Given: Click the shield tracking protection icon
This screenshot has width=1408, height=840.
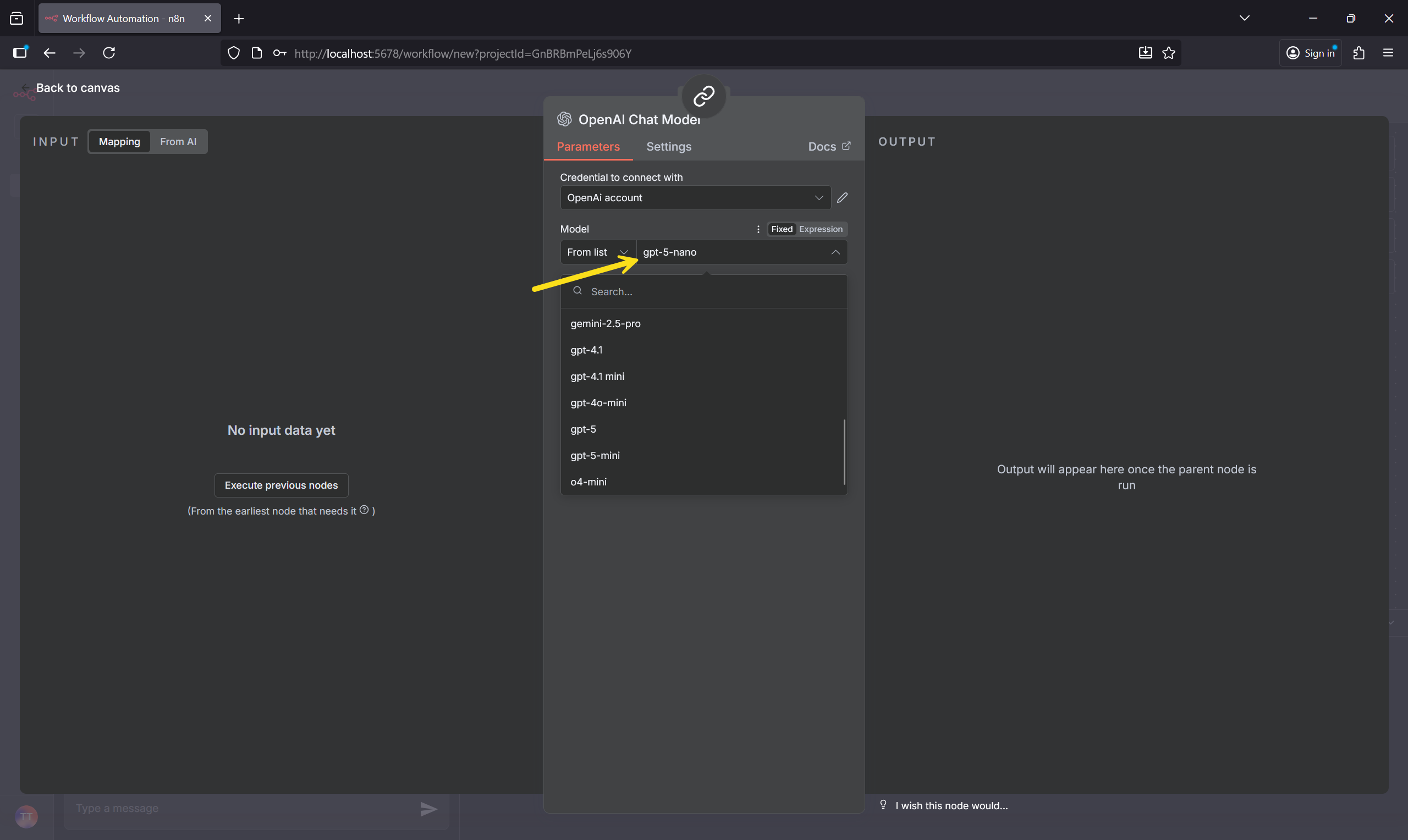Looking at the screenshot, I should click(233, 53).
